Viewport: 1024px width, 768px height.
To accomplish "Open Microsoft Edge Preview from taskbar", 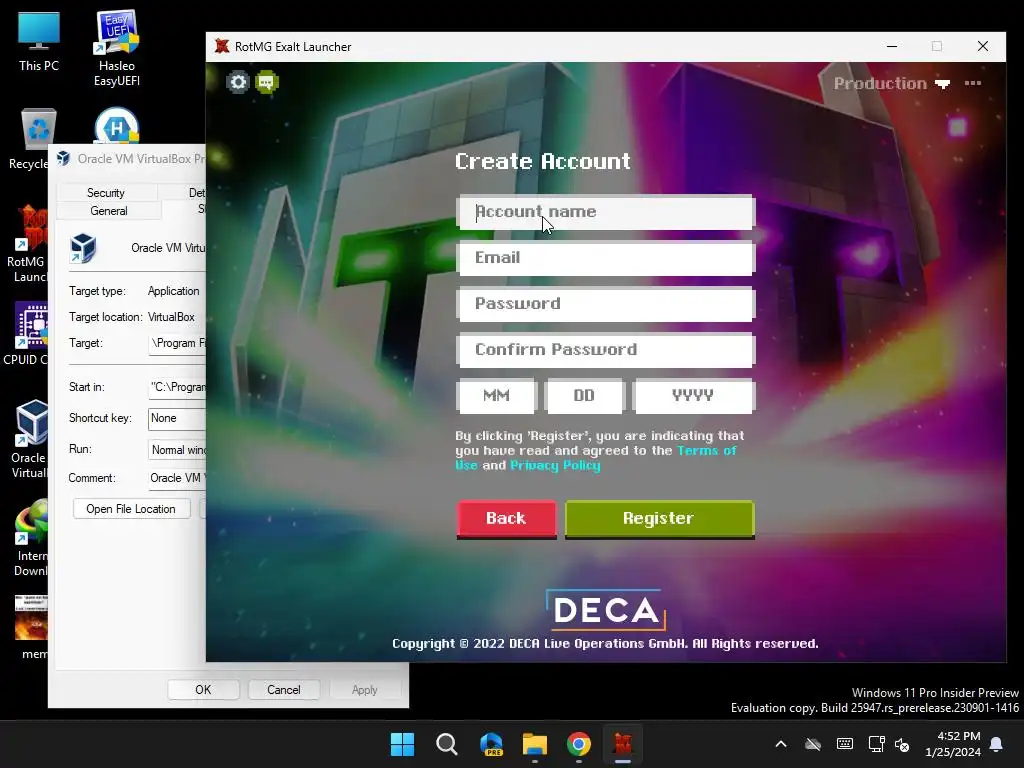I will (491, 744).
